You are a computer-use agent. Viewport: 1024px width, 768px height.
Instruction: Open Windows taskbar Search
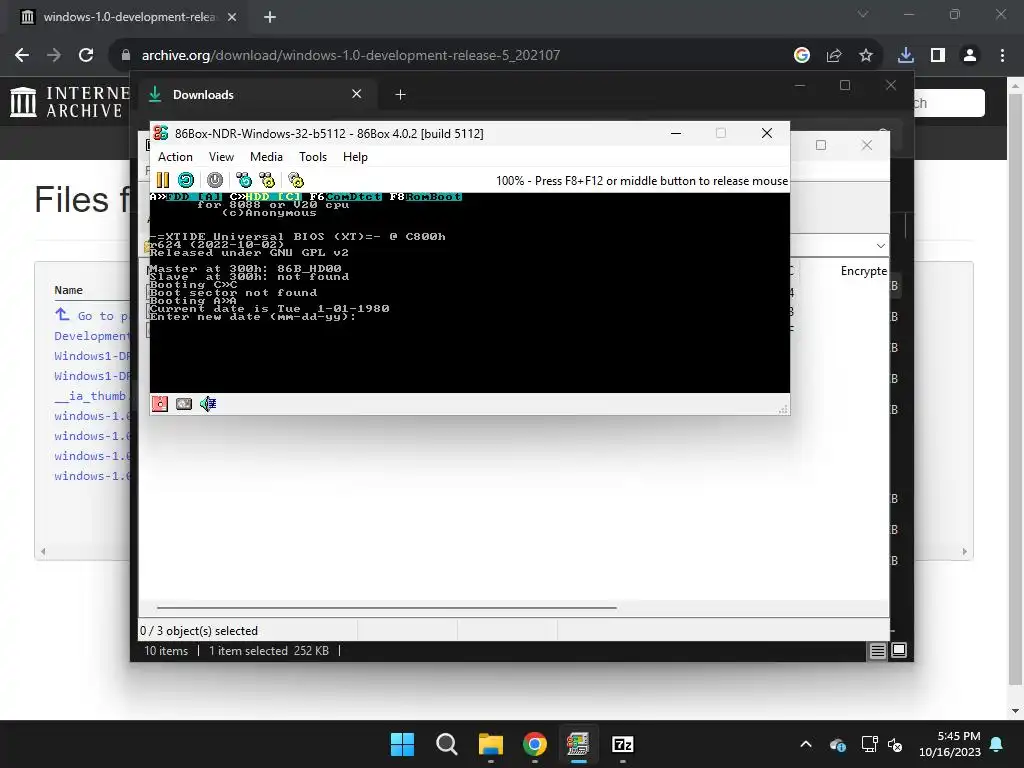click(447, 744)
